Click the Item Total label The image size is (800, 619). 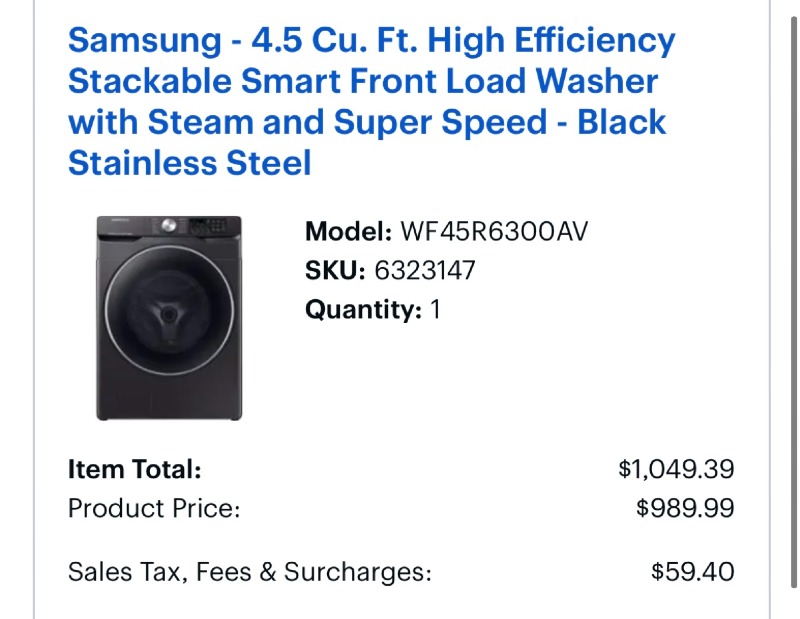(x=134, y=469)
